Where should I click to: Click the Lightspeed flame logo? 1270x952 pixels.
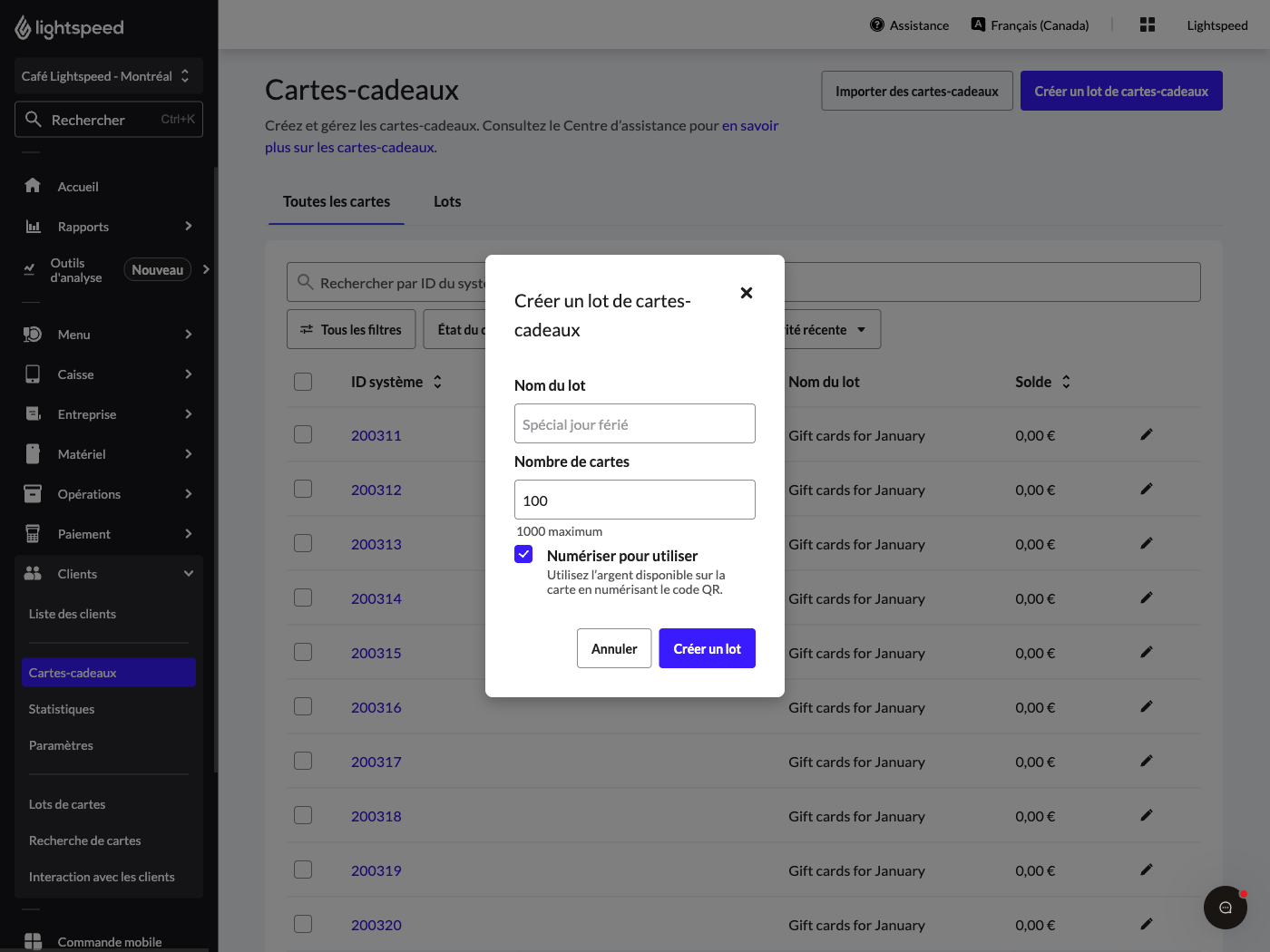24,28
